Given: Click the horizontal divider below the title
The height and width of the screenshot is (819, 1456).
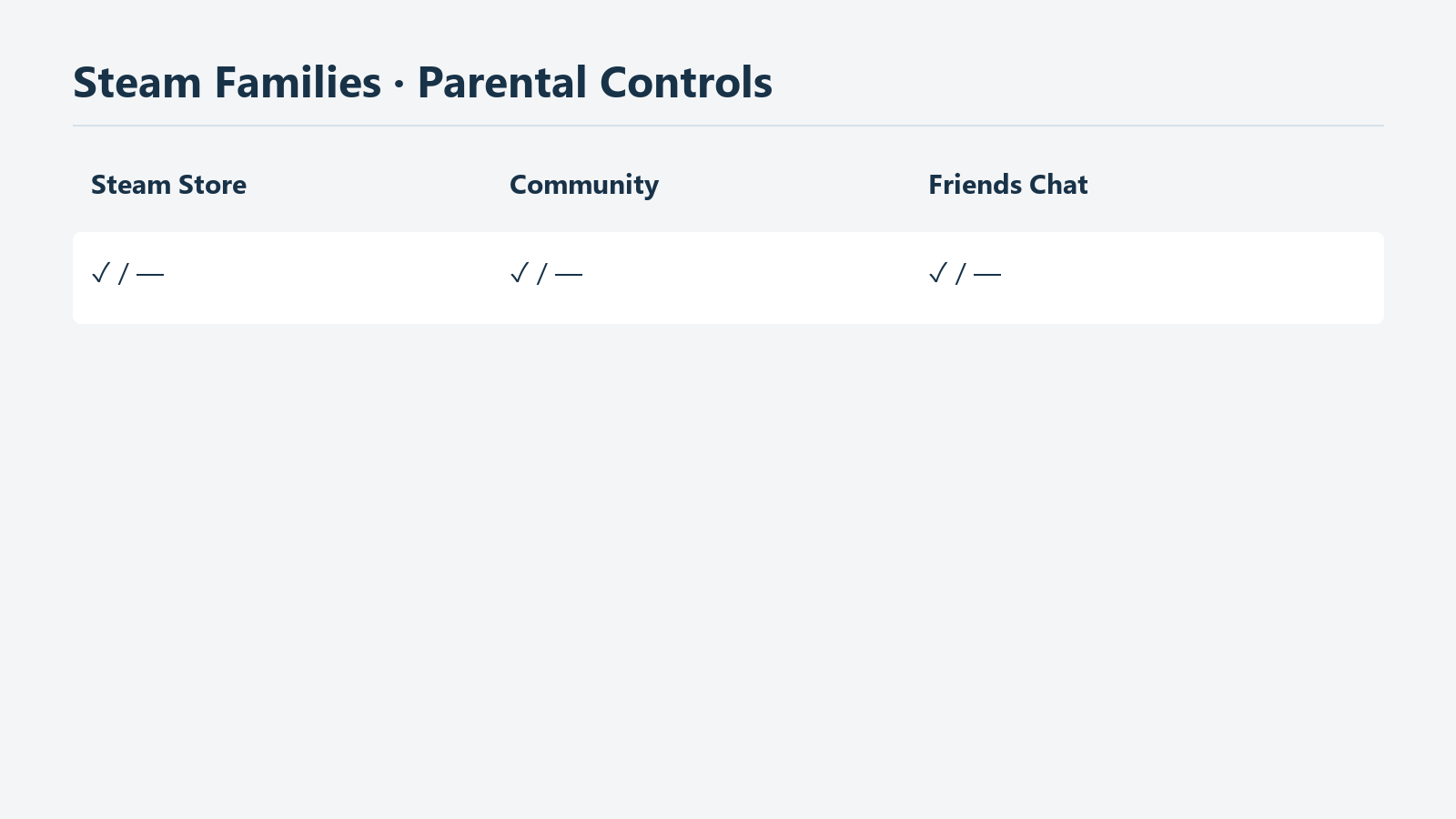Looking at the screenshot, I should tap(728, 126).
